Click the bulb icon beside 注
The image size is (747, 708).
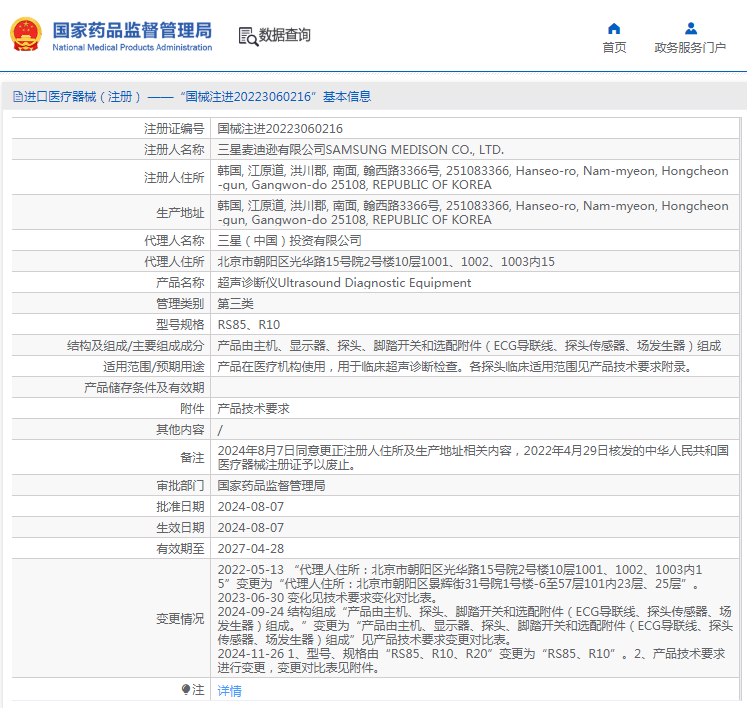[x=186, y=689]
